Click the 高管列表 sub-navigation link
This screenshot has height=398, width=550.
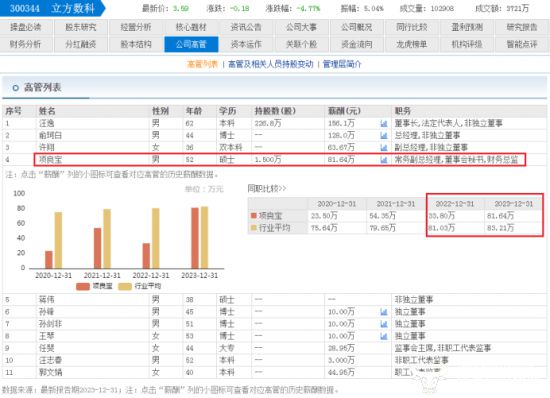click(x=202, y=64)
